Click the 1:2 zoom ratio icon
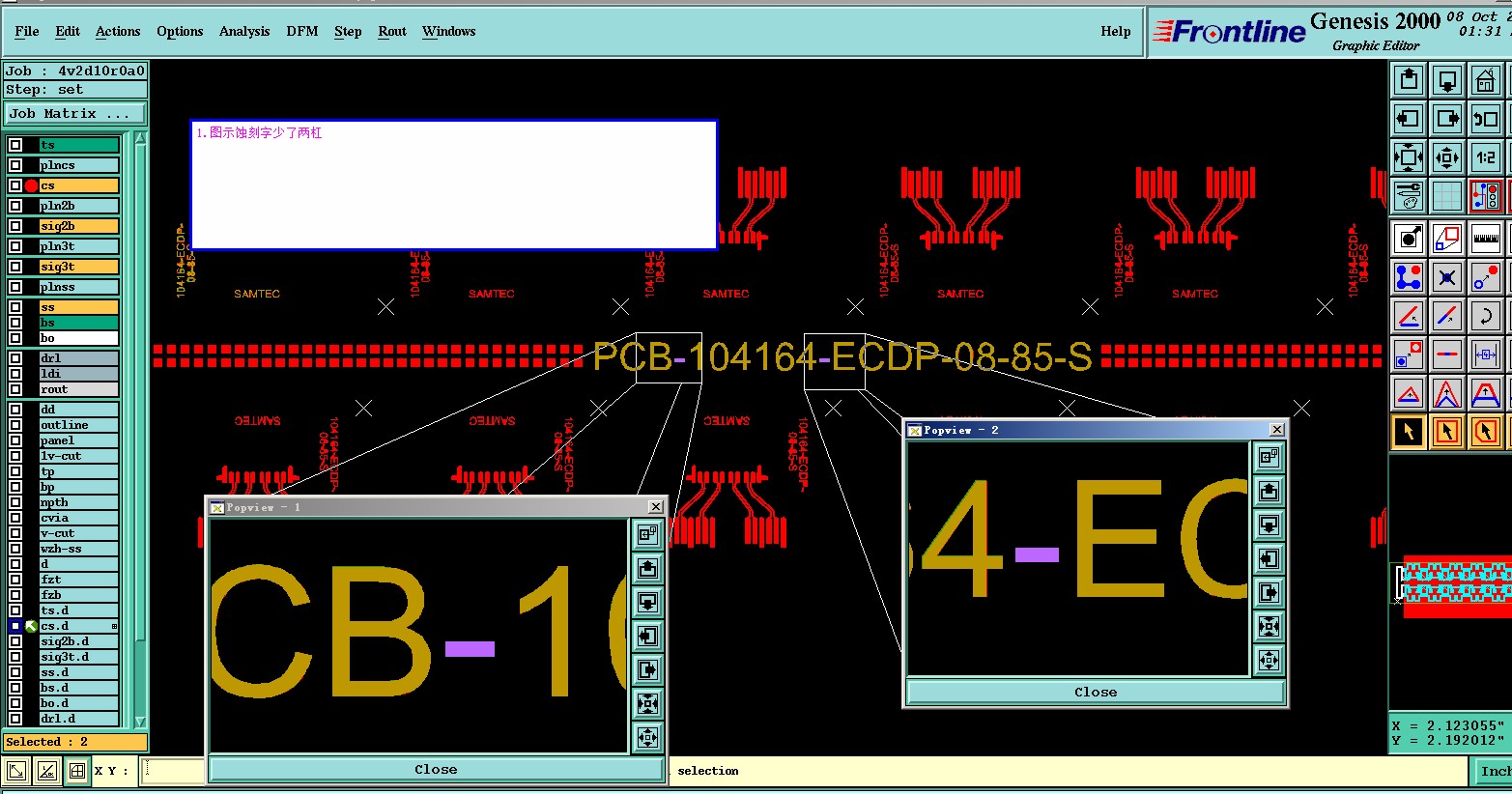Image resolution: width=1512 pixels, height=794 pixels. coord(1486,157)
